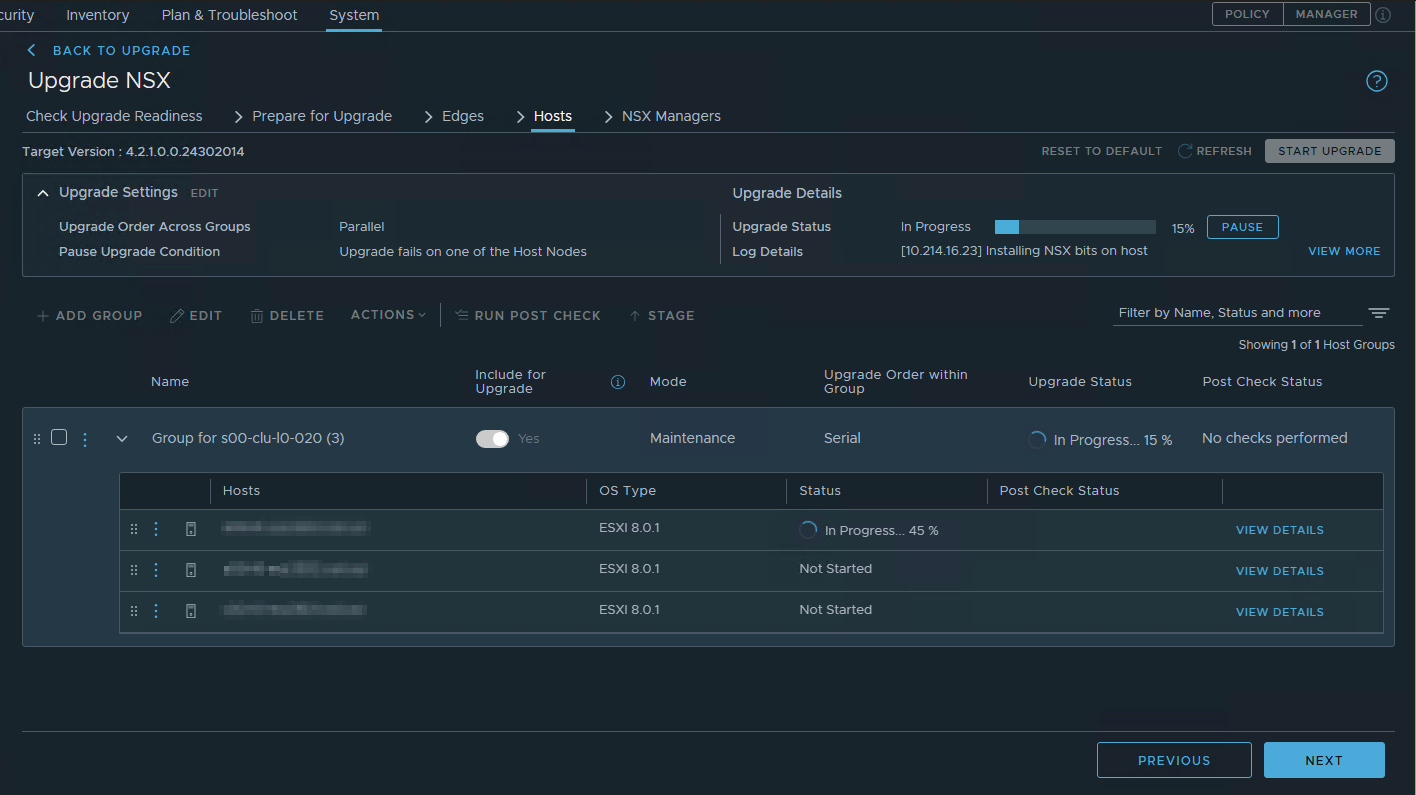
Task: Click the 'Installing NSX bits on host' log text
Action: (1024, 251)
